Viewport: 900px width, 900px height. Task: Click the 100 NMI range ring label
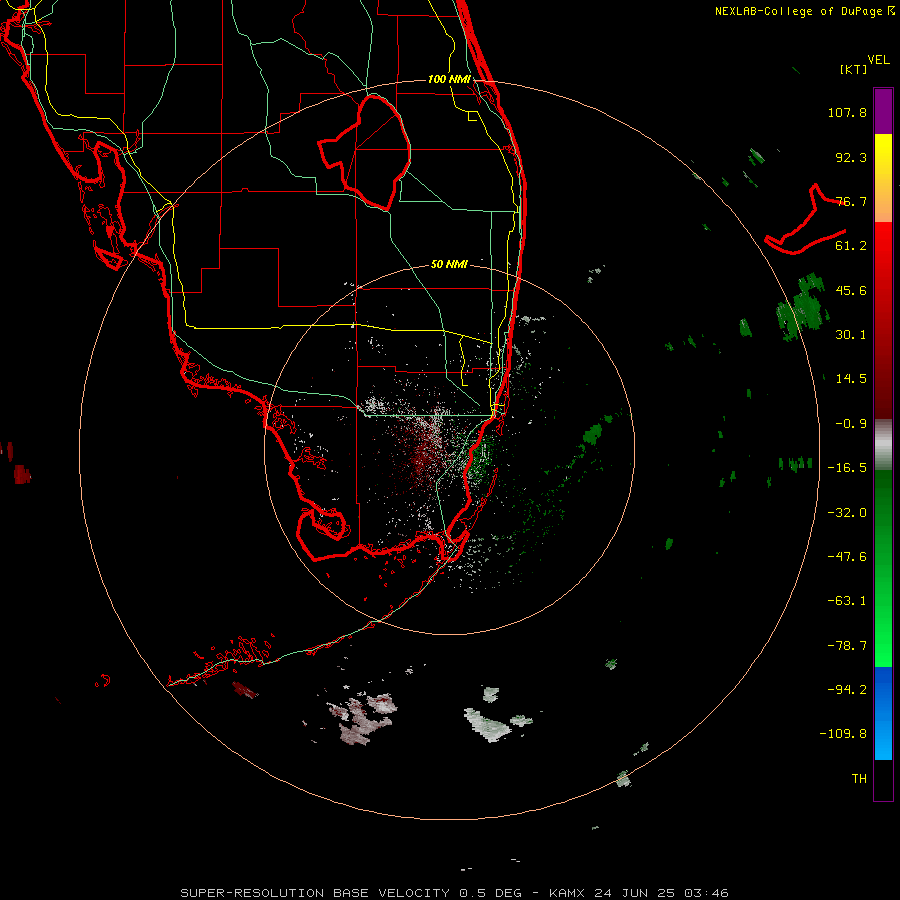point(449,79)
